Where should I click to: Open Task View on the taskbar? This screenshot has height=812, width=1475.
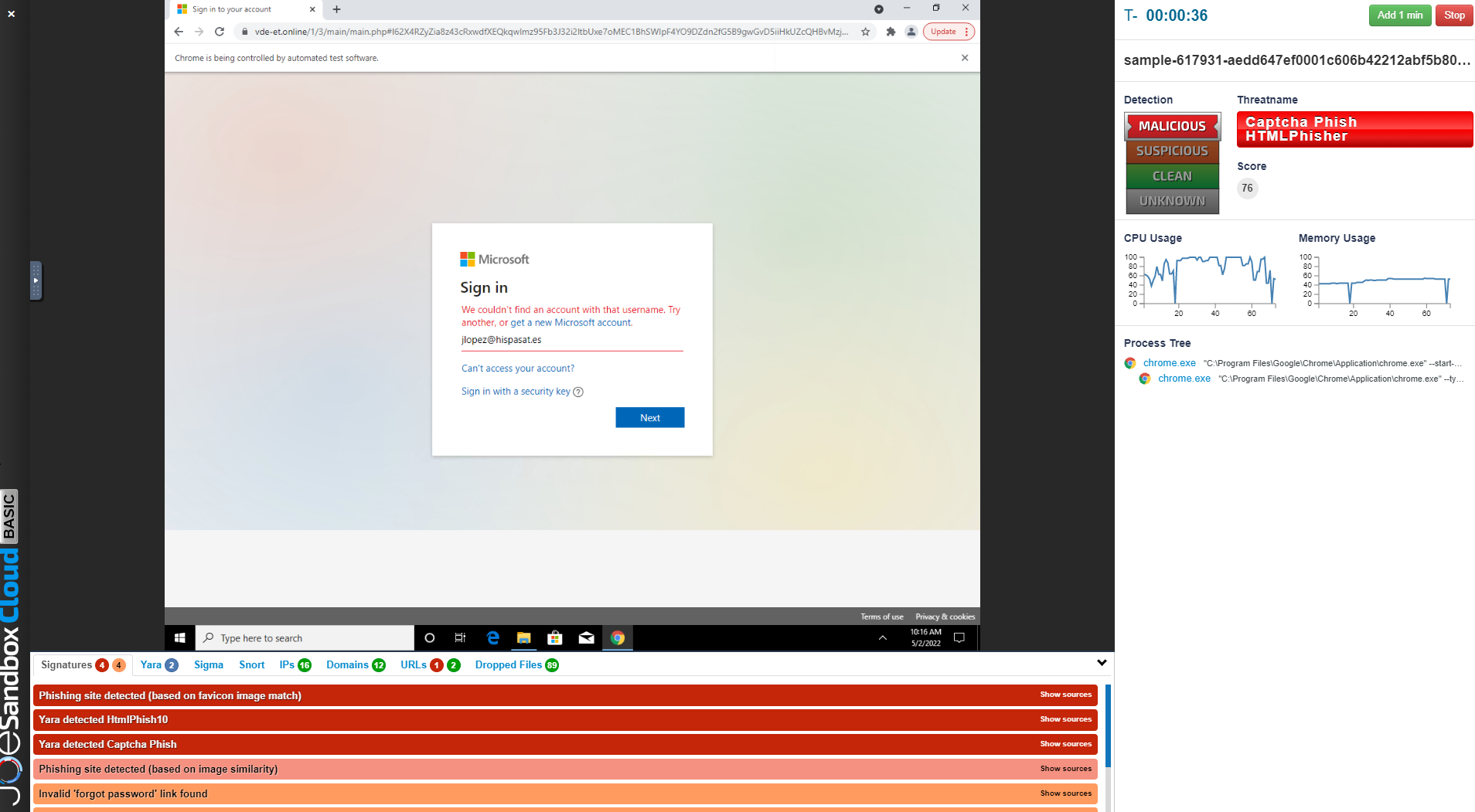(x=460, y=638)
